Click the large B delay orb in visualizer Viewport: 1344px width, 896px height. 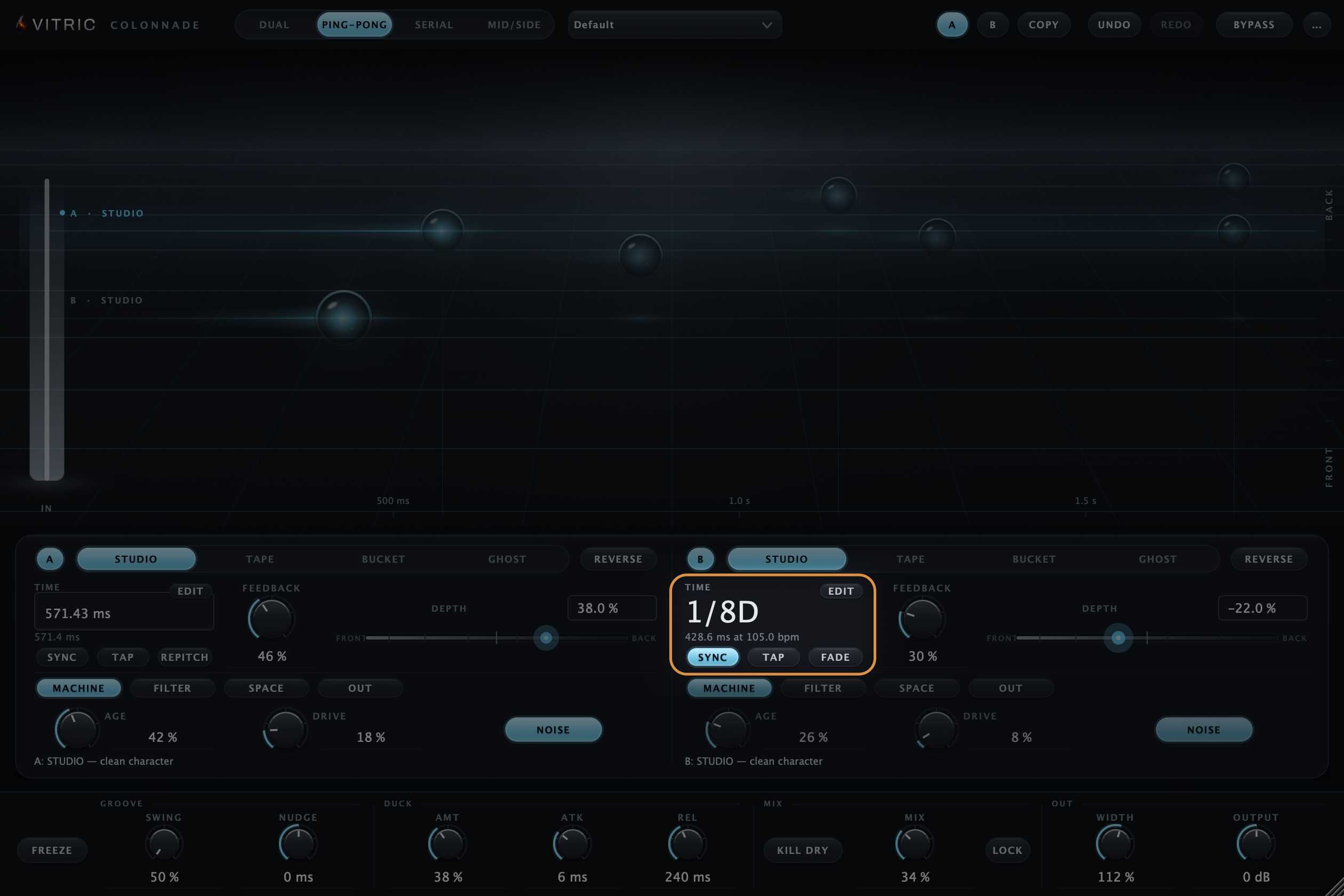343,318
